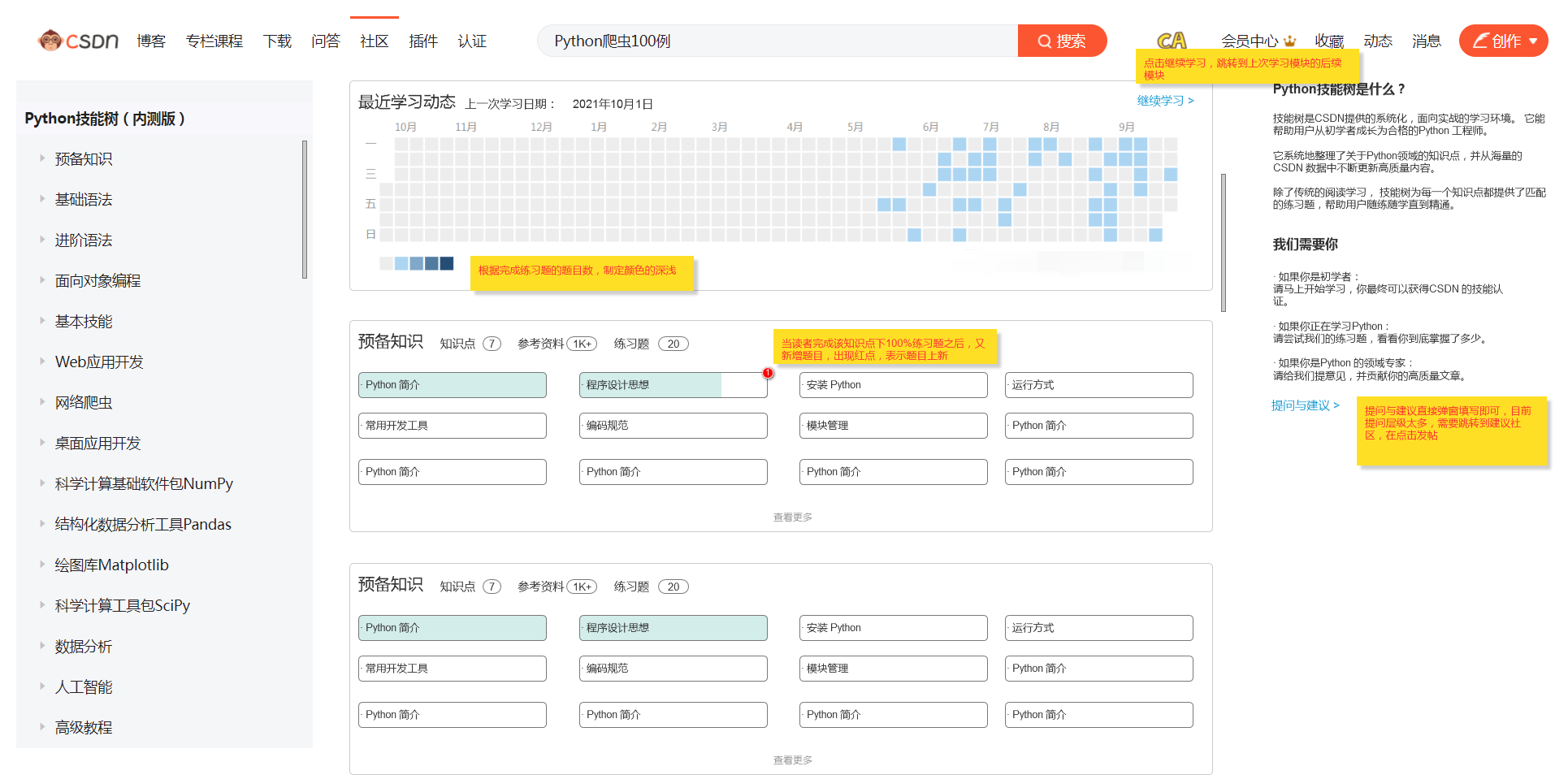Open the 创作 dropdown arrow
The height and width of the screenshot is (775, 1568).
[1533, 41]
